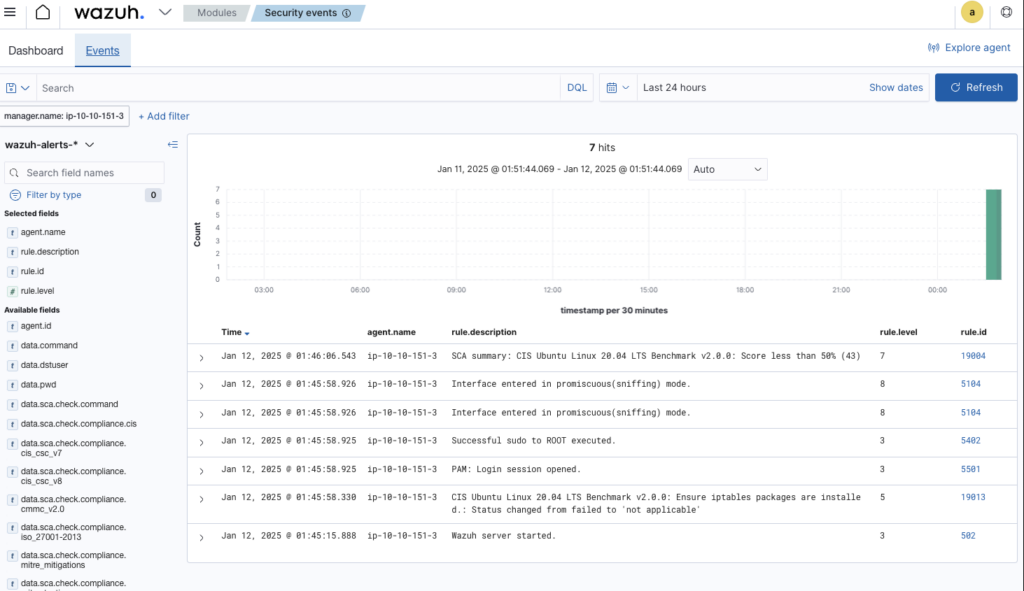This screenshot has height=591, width=1024.
Task: Select the data.pwd available field
Action: tap(39, 385)
